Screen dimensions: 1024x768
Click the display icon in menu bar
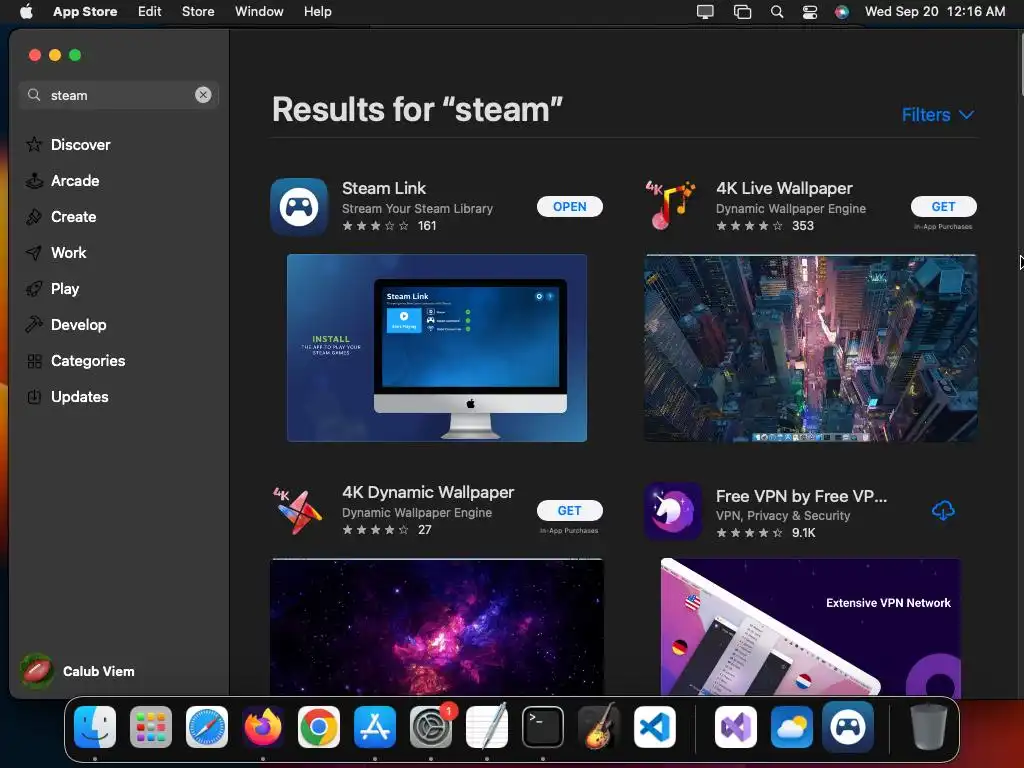coord(705,11)
